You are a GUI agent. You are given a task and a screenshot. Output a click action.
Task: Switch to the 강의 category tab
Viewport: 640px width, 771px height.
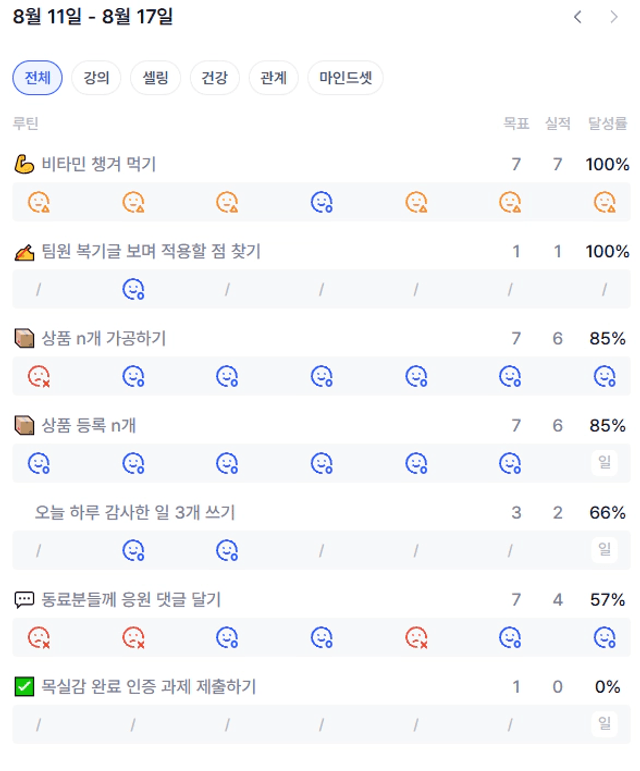click(x=96, y=78)
